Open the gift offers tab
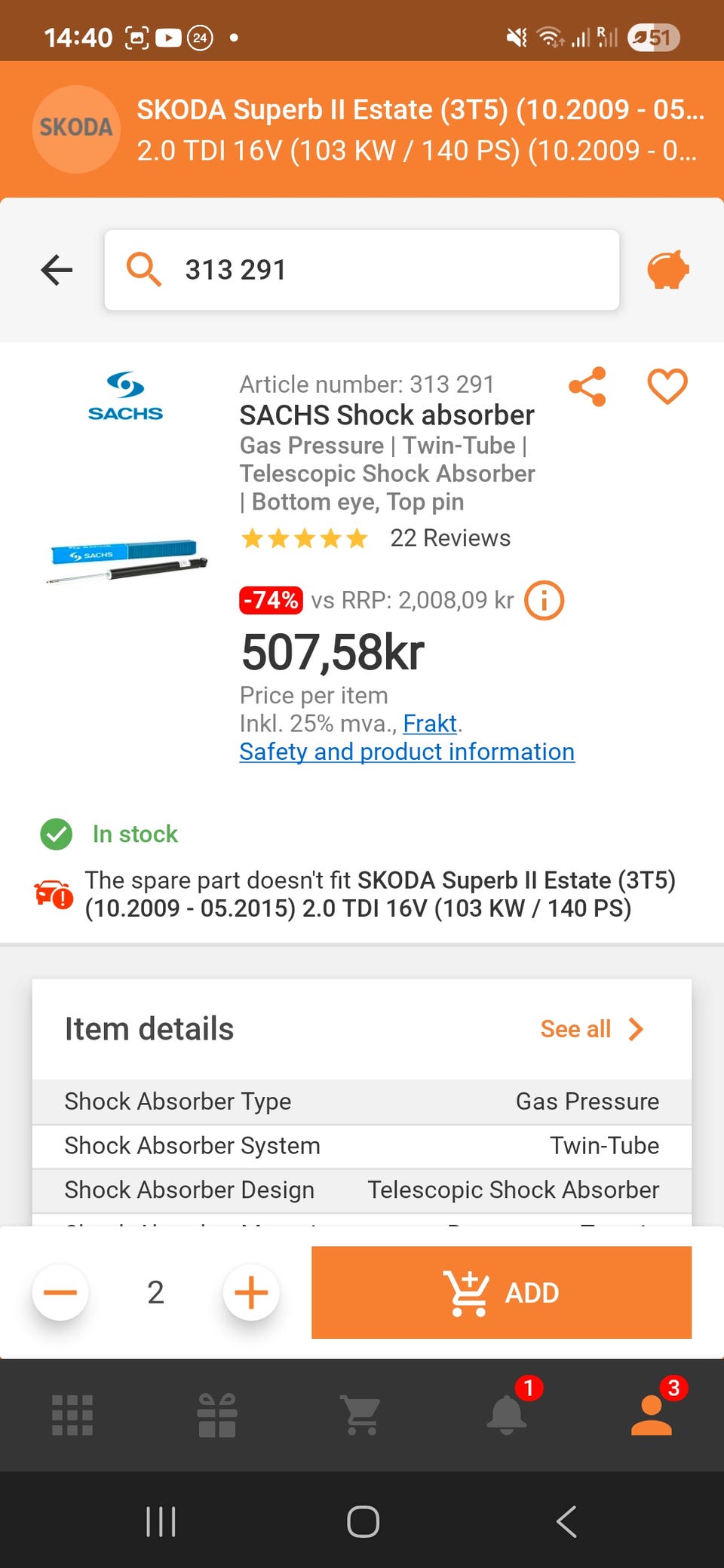Screen dimensions: 724x1568 pyautogui.click(x=217, y=1415)
